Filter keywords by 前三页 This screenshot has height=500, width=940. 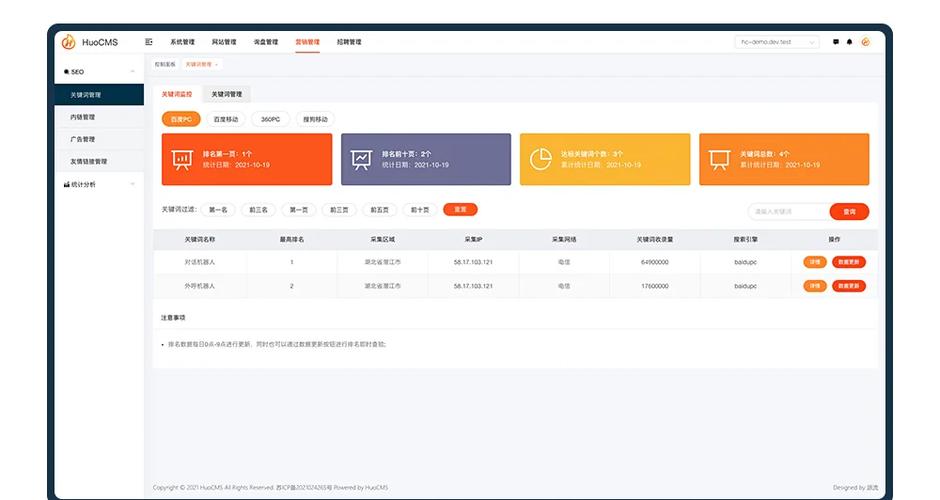click(339, 210)
